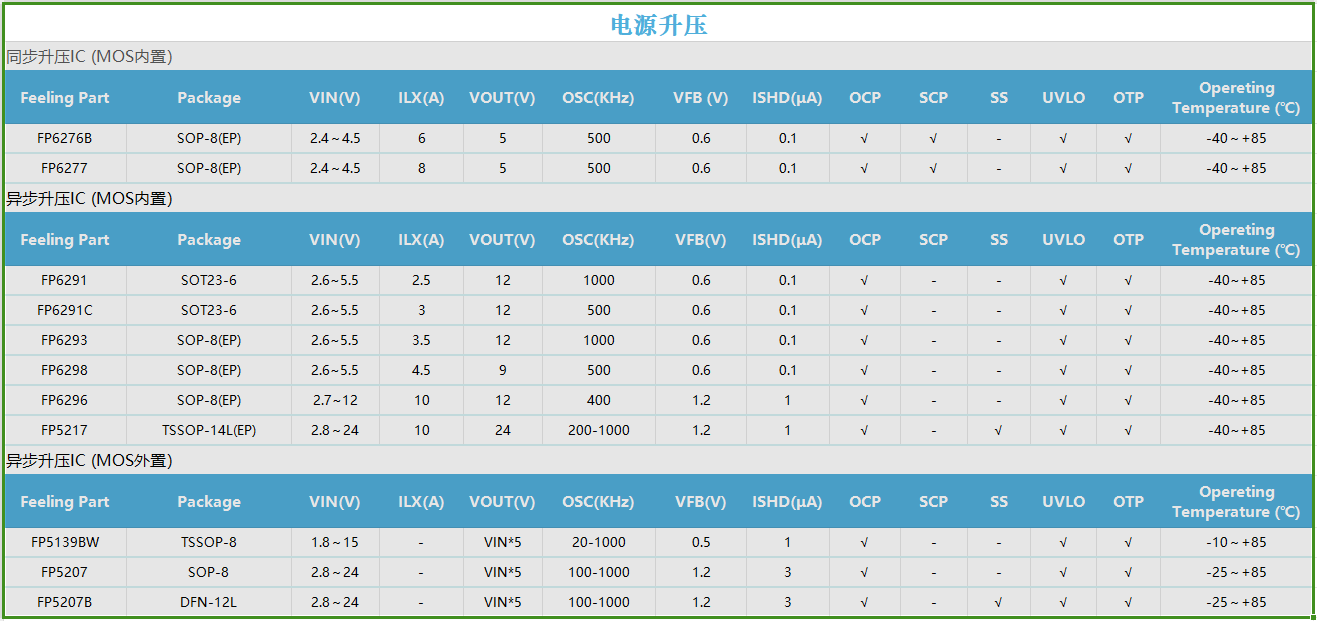Click the 200-1000 OSC value for FP5217
The image size is (1317, 621).
[x=599, y=430]
